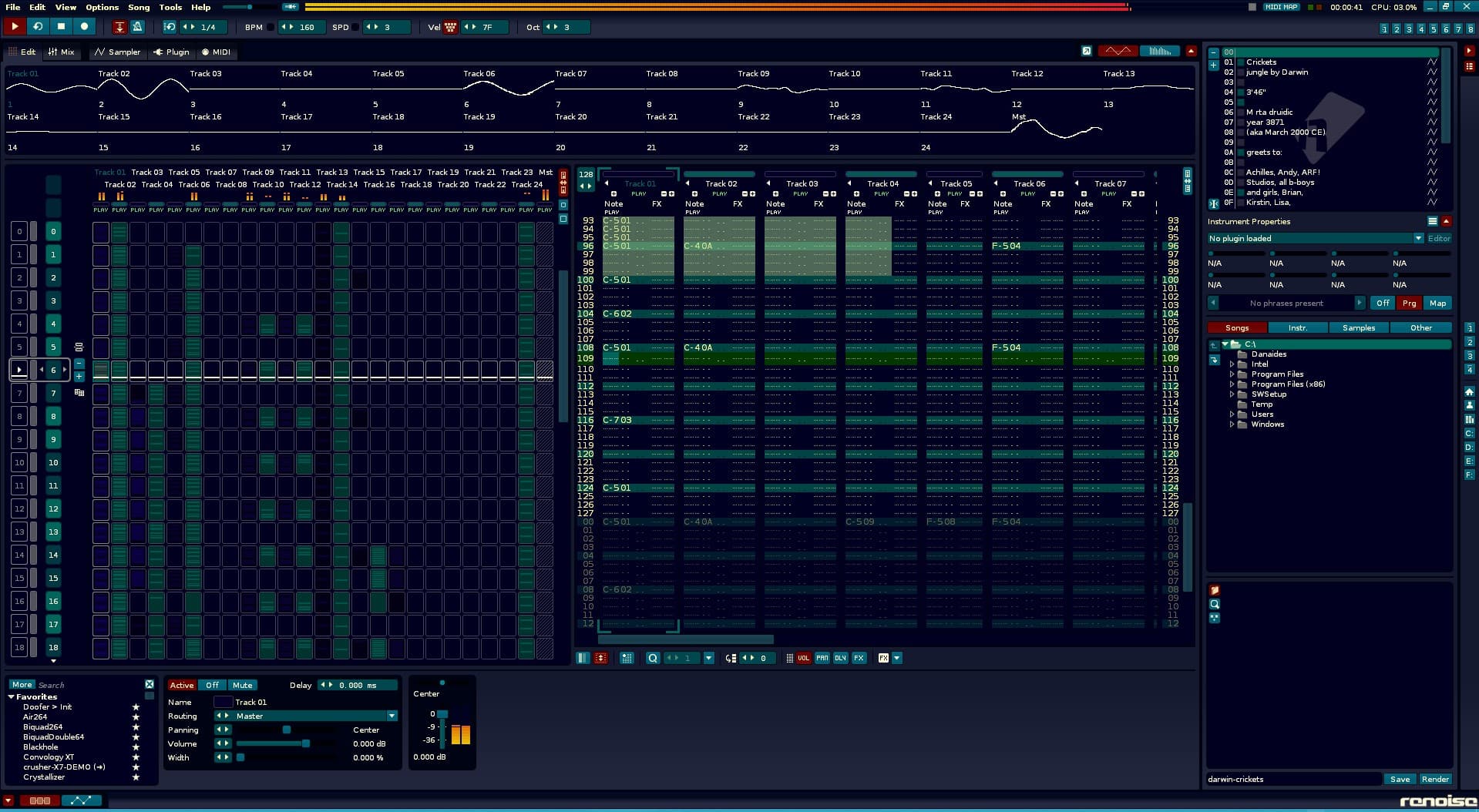Open the Song menu

pyautogui.click(x=139, y=7)
